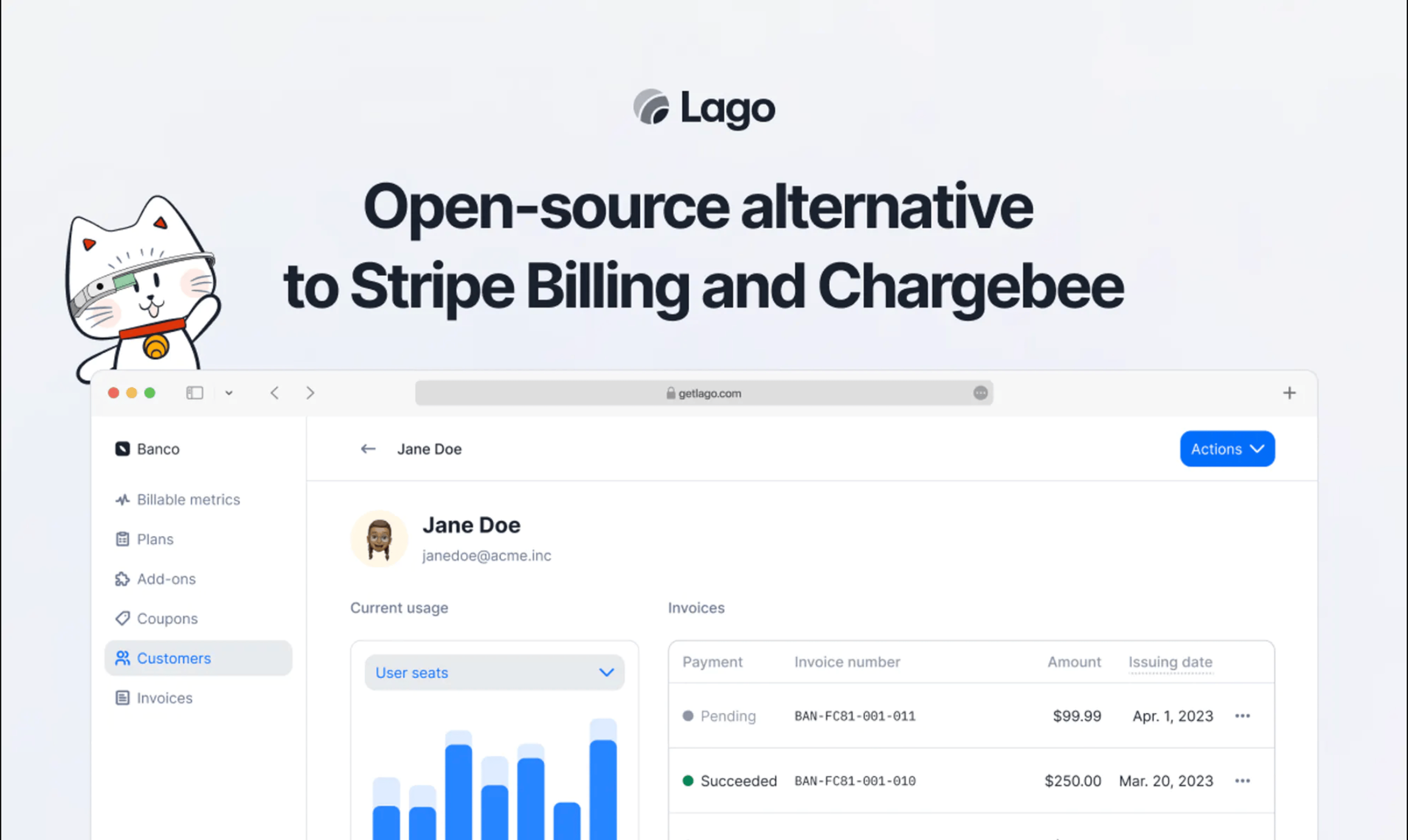Click the Current usage heading
The width and height of the screenshot is (1408, 840).
coord(399,608)
